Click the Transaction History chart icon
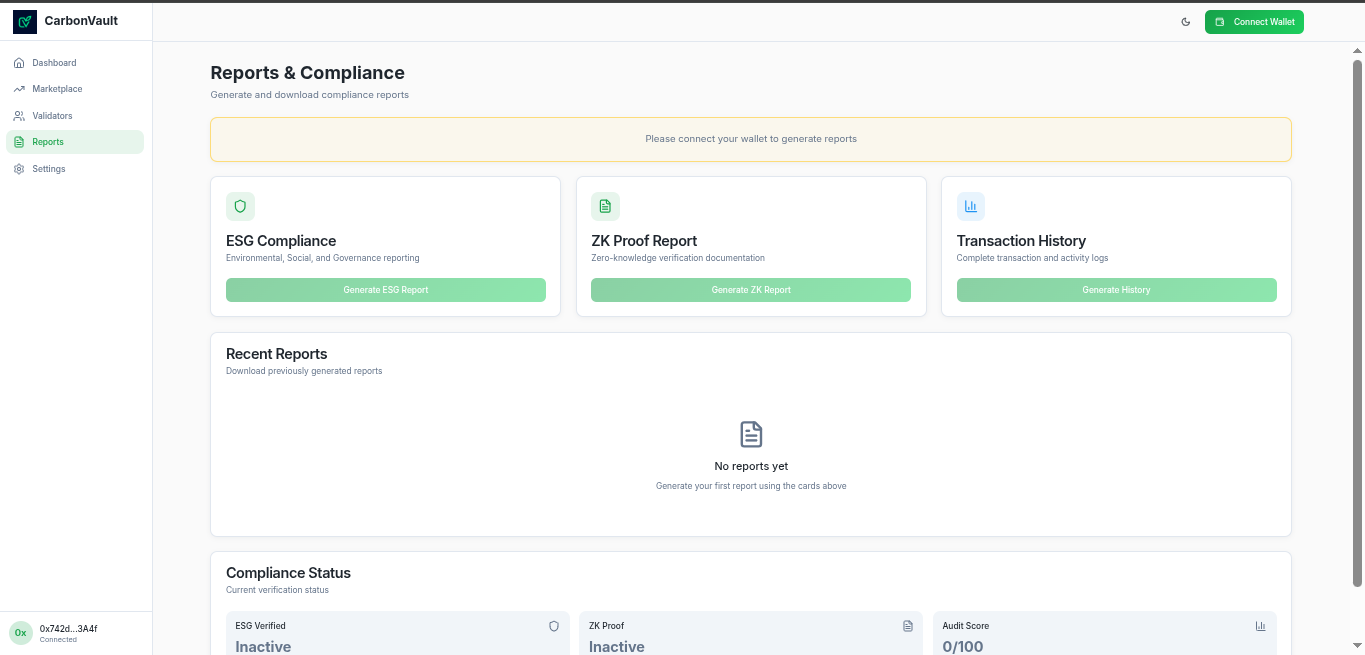The height and width of the screenshot is (655, 1365). pos(970,207)
